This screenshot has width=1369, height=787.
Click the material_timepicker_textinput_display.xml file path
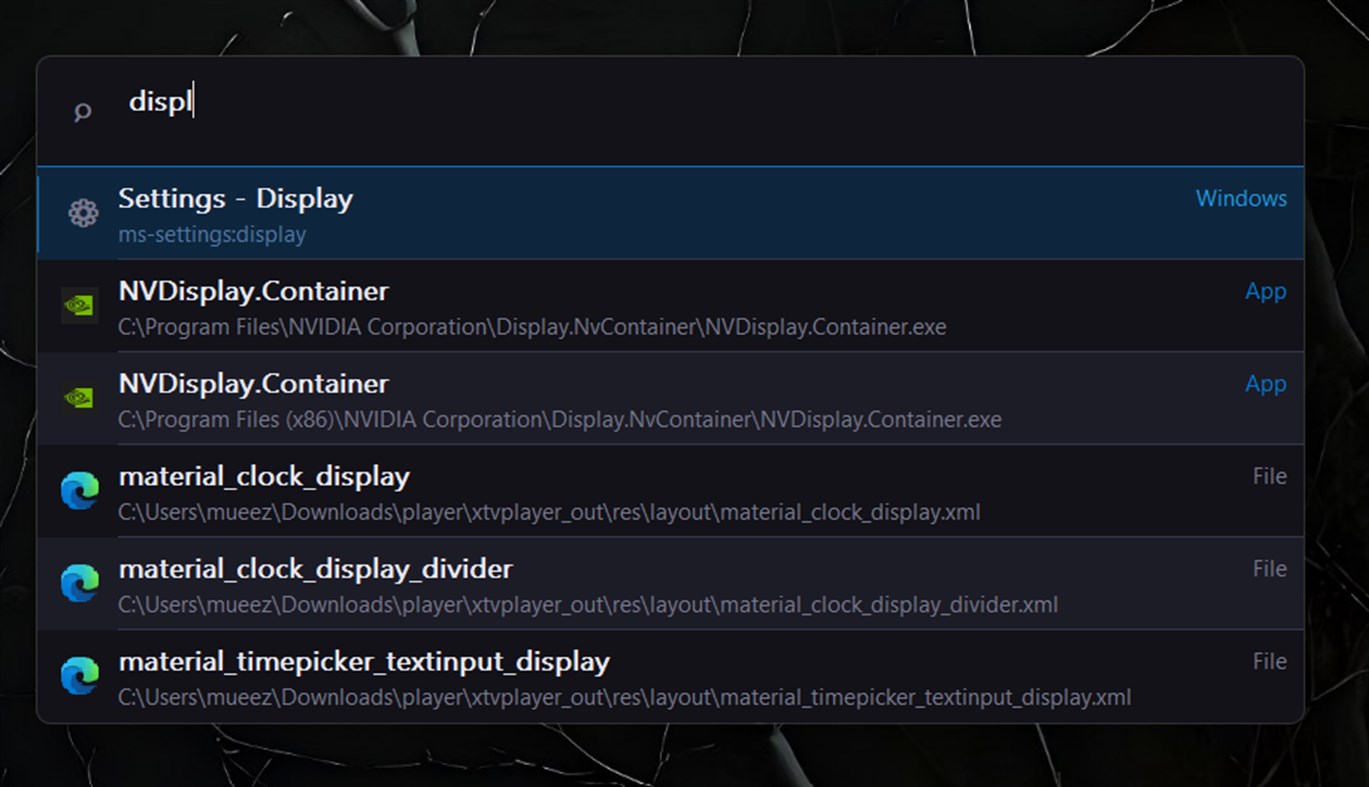pos(625,698)
